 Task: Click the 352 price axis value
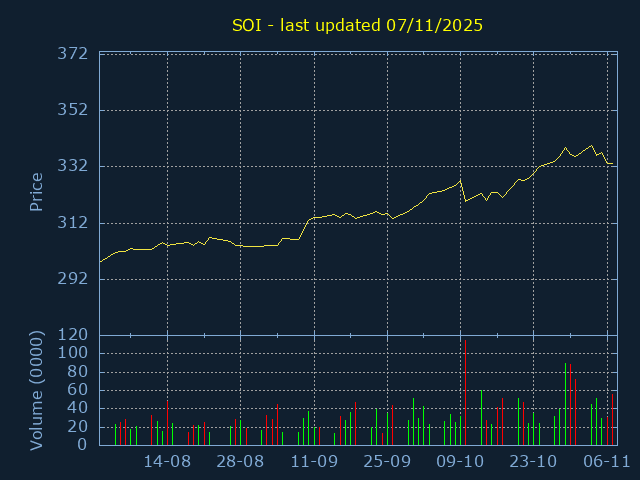tap(79, 110)
